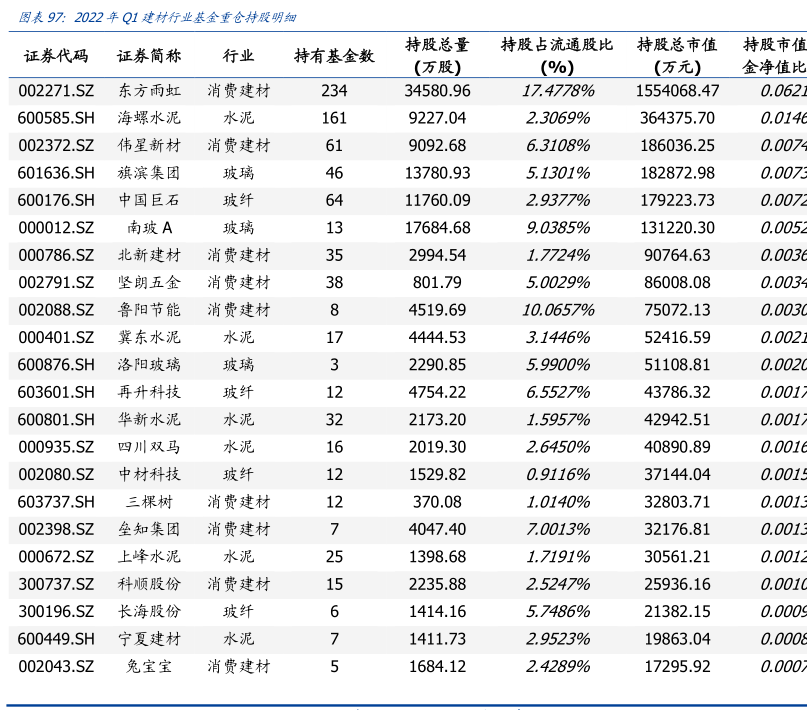Select the 持有基金数 column header
Viewport: 807px width, 710px height.
tap(334, 56)
